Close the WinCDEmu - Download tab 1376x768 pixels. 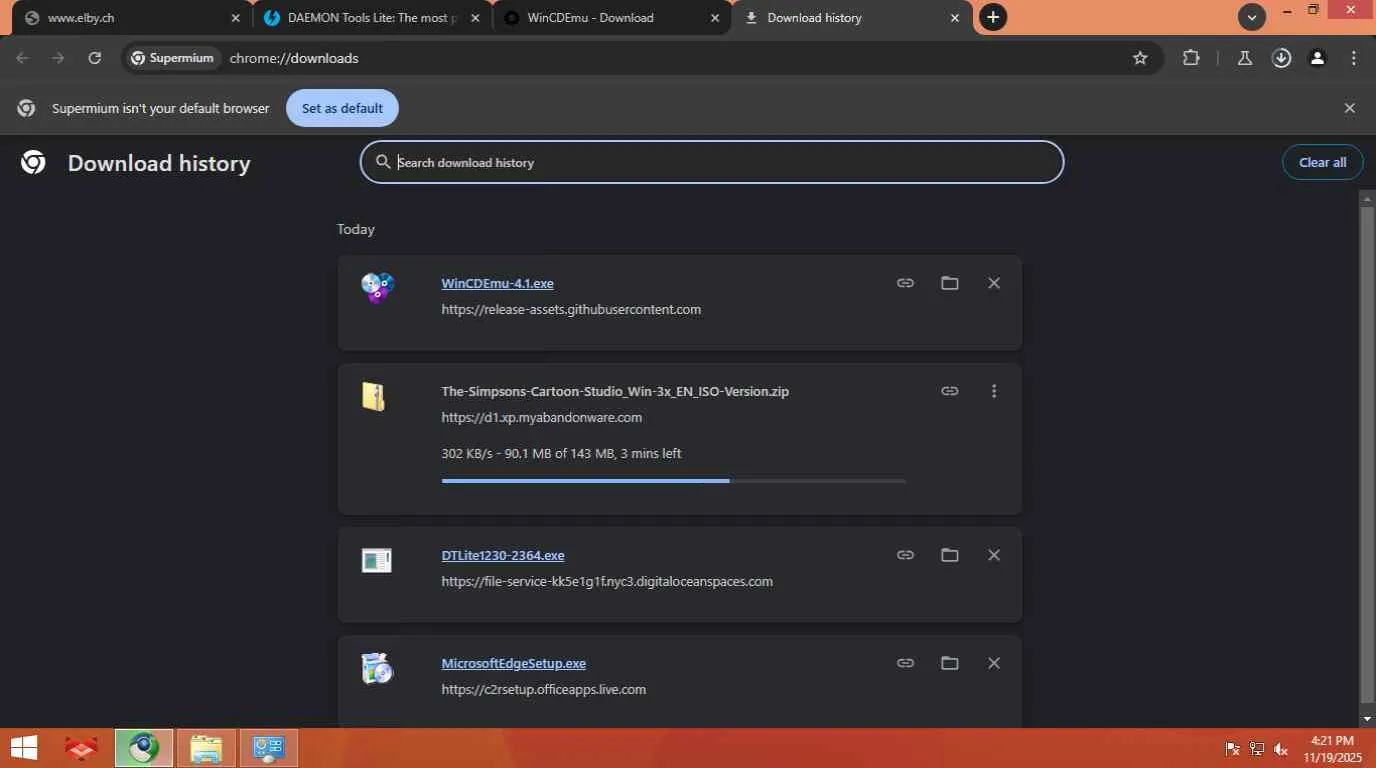click(715, 18)
